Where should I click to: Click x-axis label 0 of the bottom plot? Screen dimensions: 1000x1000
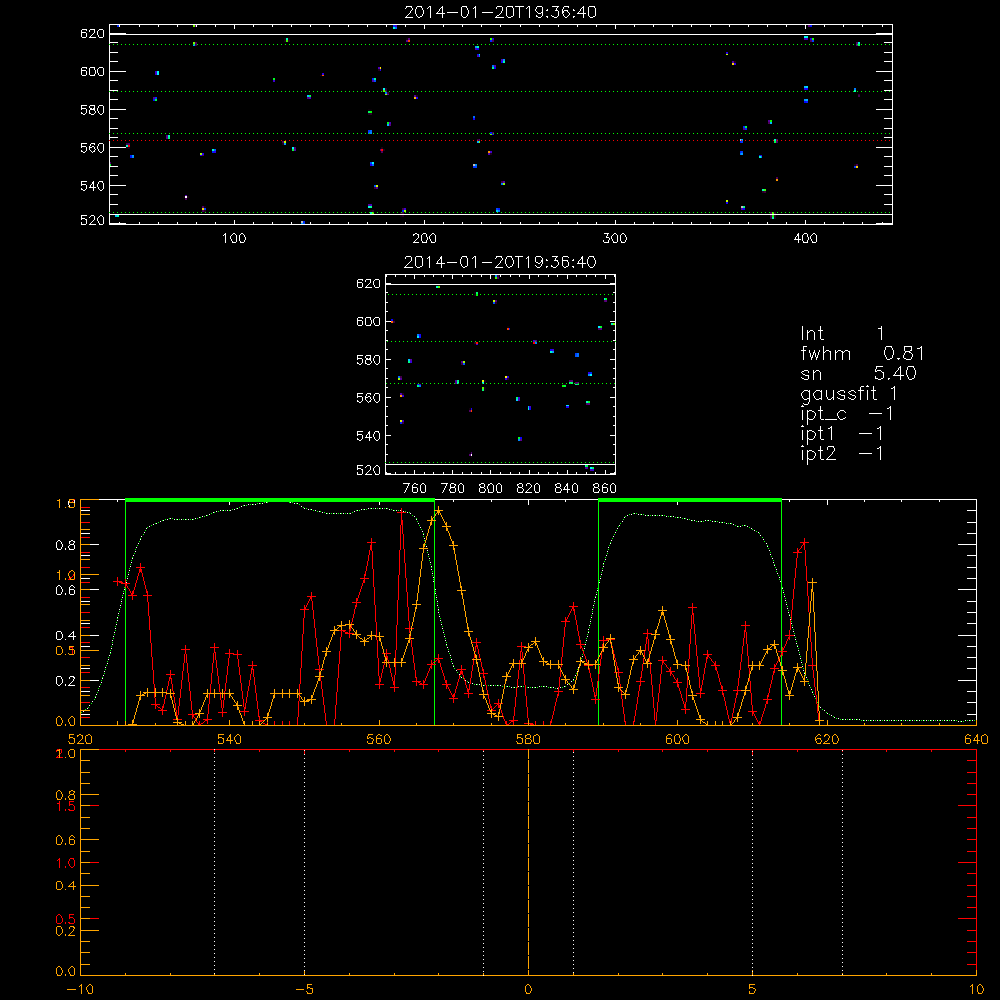point(528,989)
